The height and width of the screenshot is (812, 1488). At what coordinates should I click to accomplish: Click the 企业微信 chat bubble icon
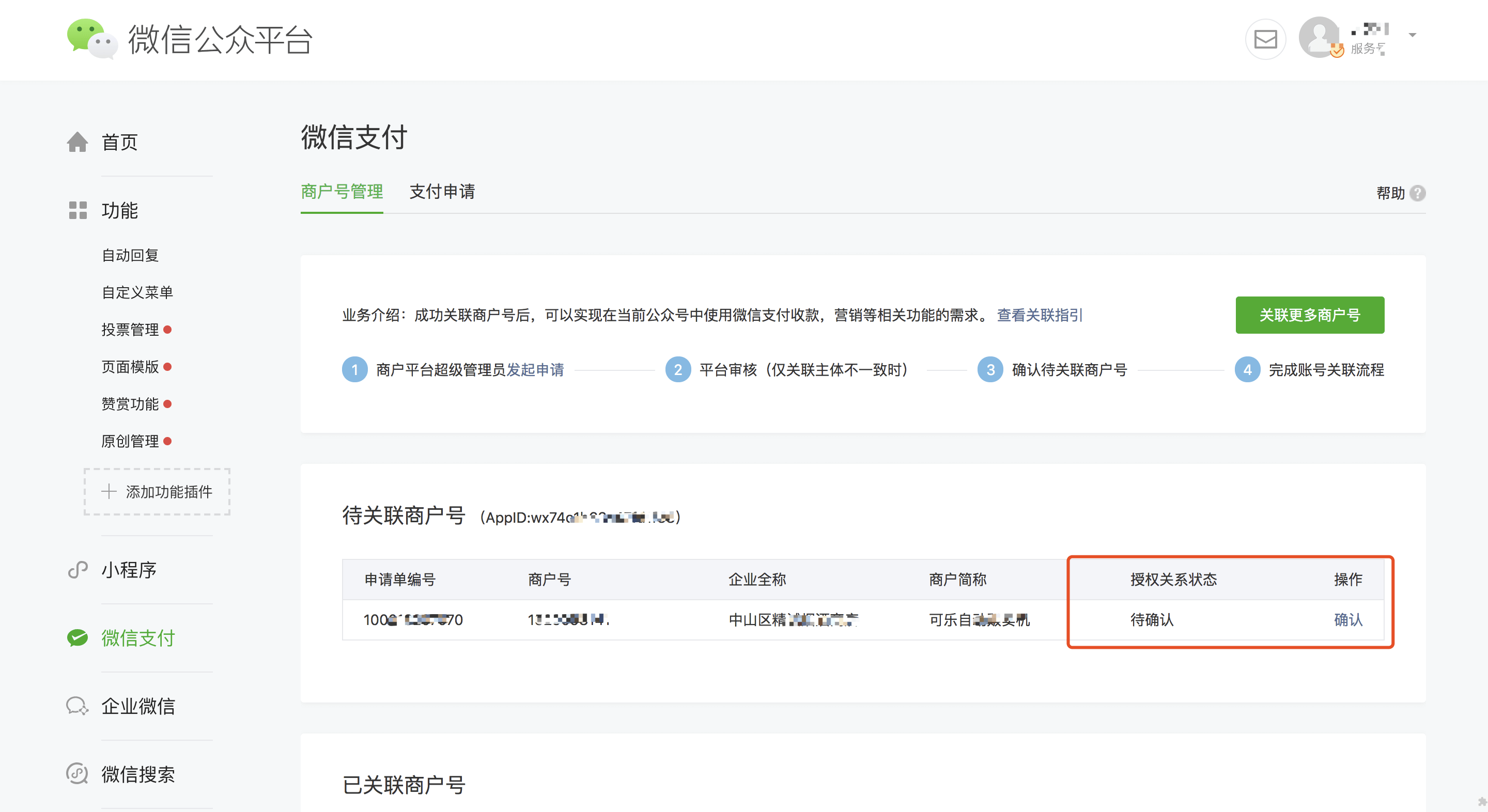(78, 706)
